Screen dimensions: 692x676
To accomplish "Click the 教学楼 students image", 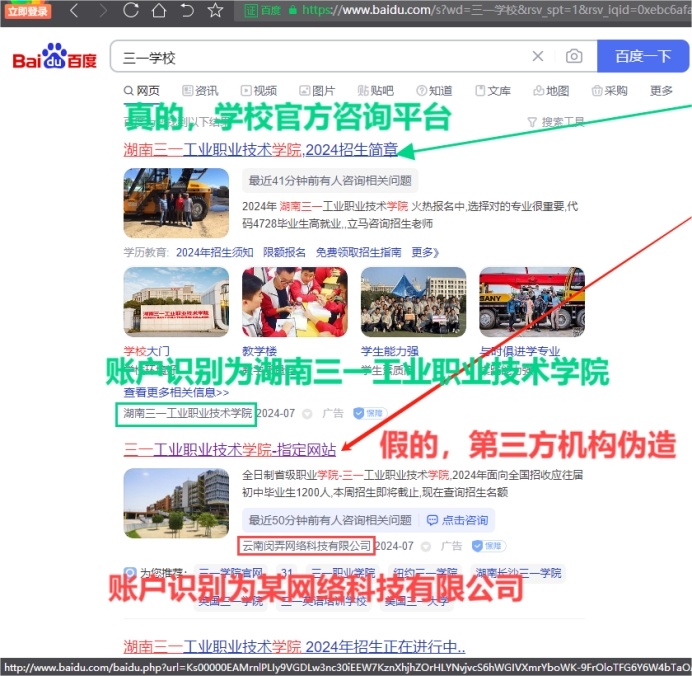I will tap(294, 302).
